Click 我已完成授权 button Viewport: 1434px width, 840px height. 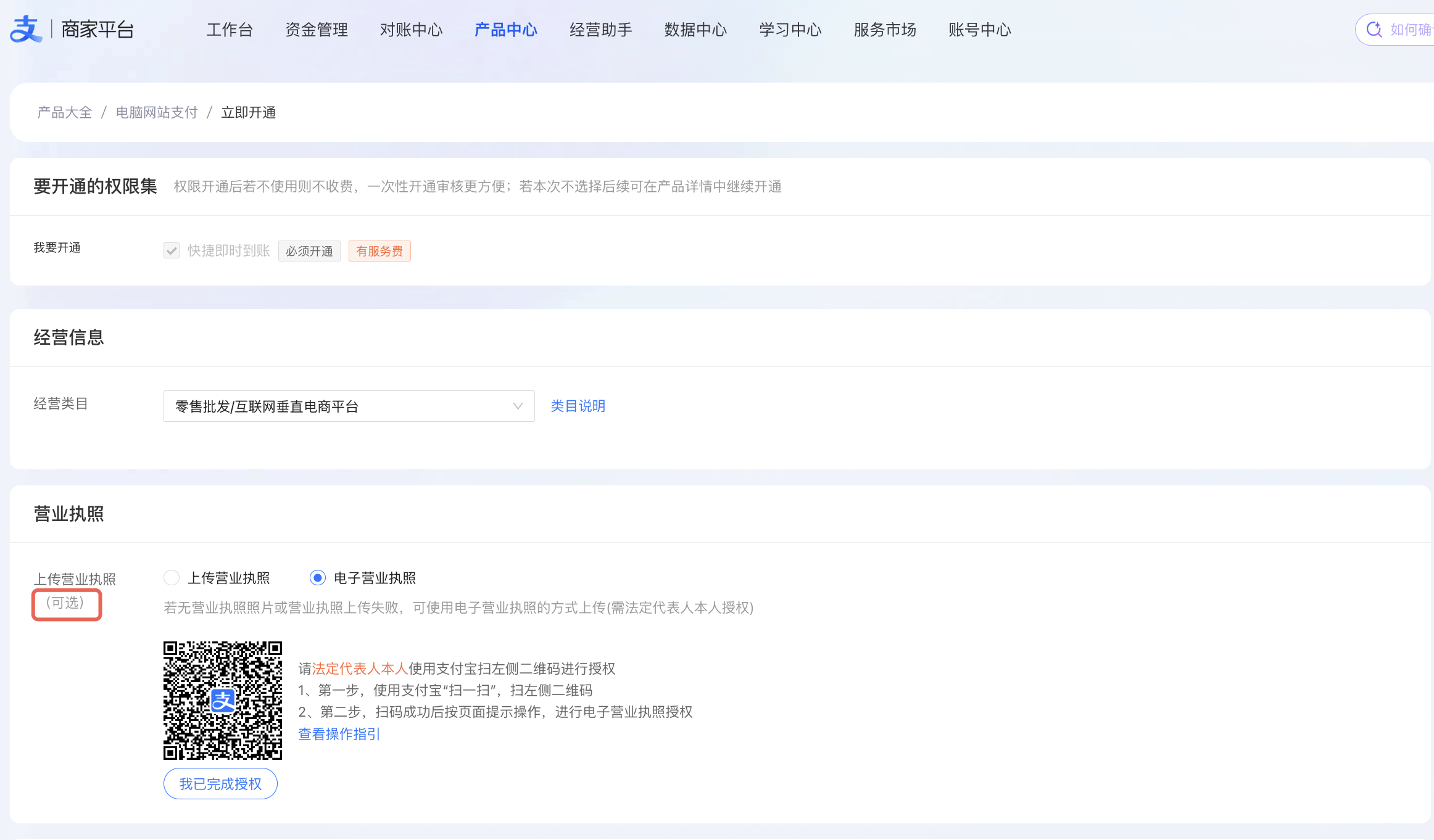coord(220,783)
